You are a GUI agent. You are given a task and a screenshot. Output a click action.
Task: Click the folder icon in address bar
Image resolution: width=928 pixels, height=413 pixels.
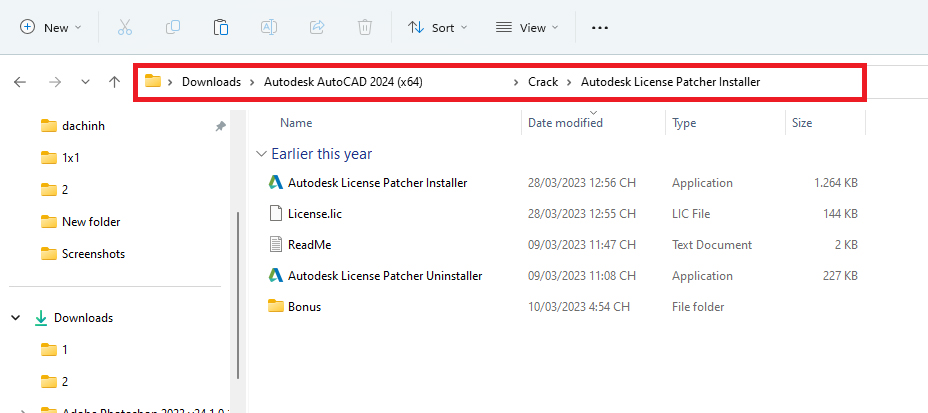(153, 82)
